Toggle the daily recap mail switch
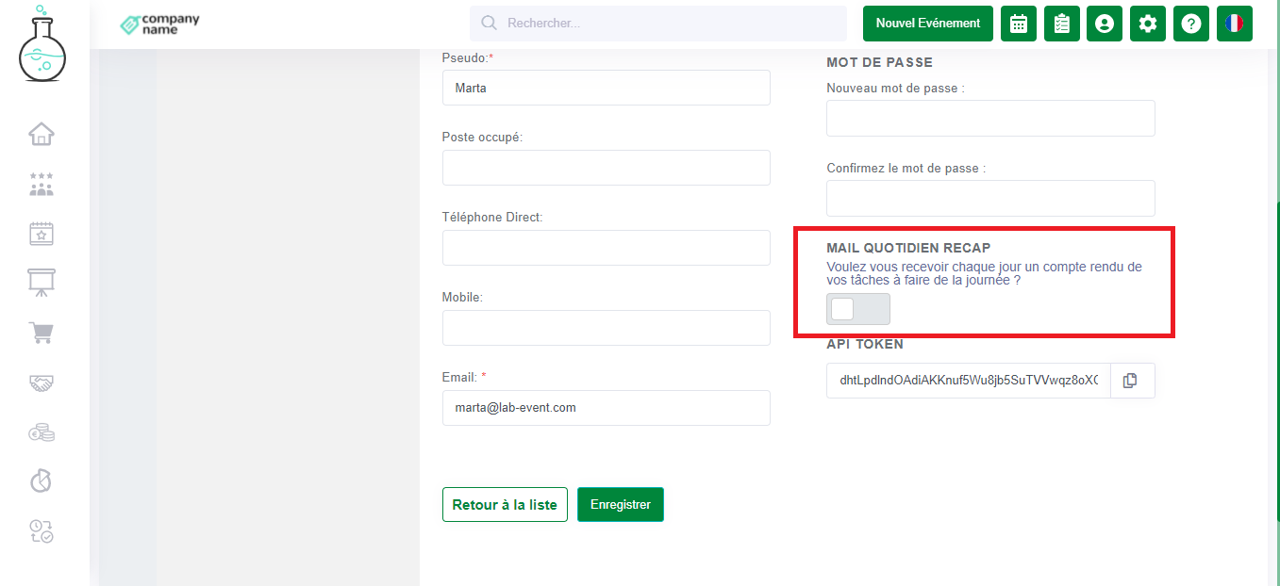This screenshot has height=586, width=1280. tap(858, 309)
